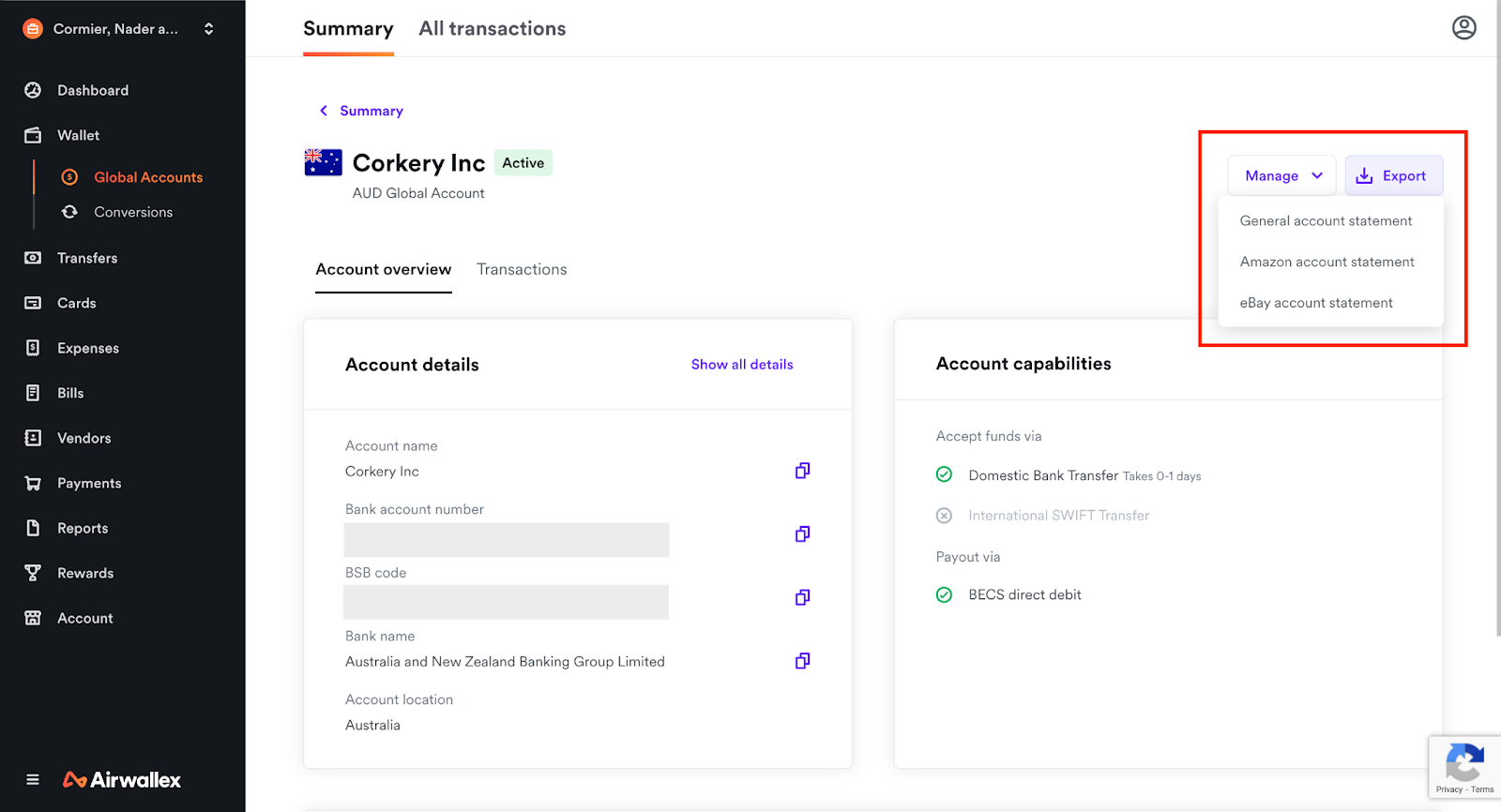Open the user profile icon
Image resolution: width=1501 pixels, height=812 pixels.
[x=1463, y=28]
